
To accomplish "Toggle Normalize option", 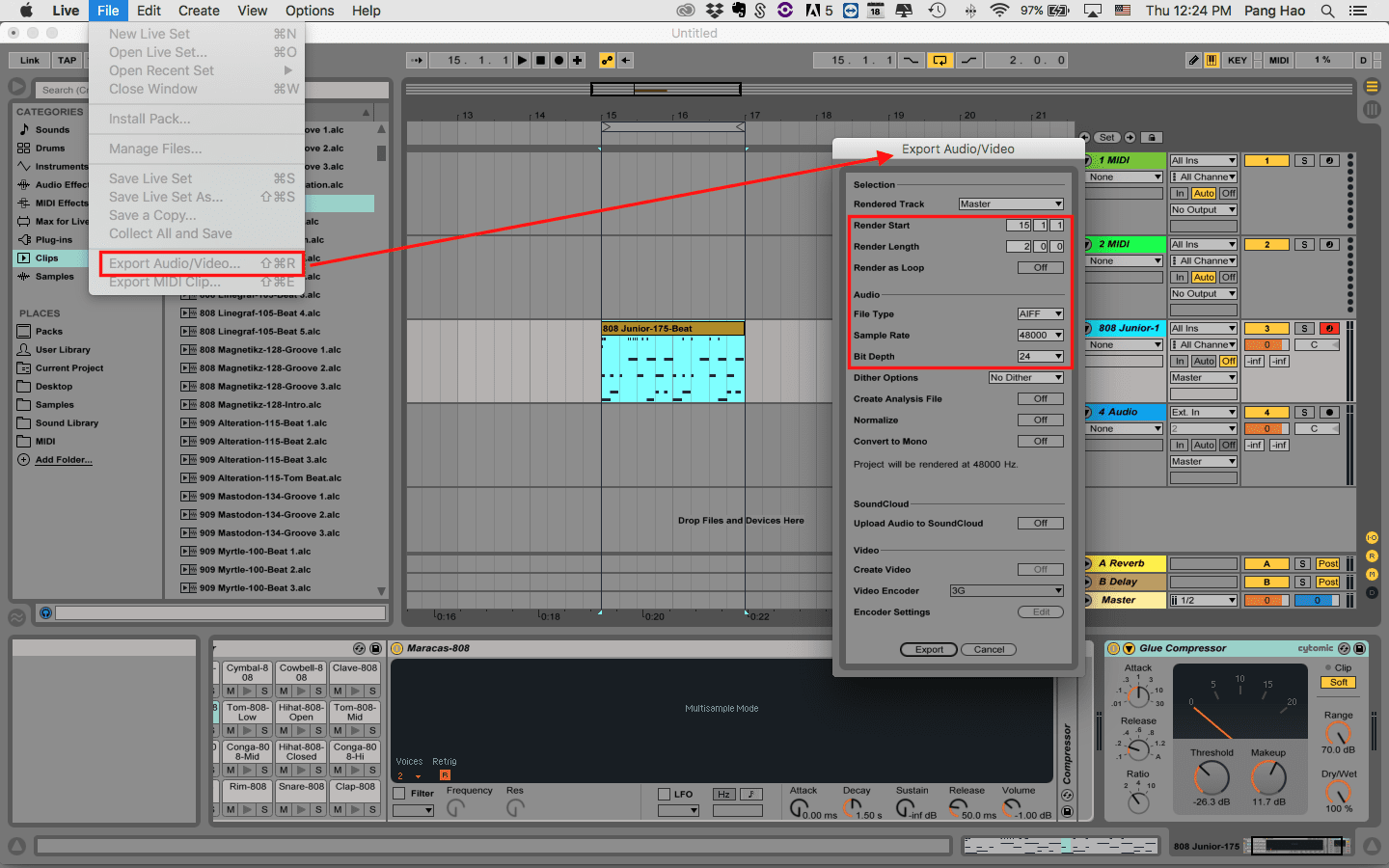I will click(x=1041, y=420).
